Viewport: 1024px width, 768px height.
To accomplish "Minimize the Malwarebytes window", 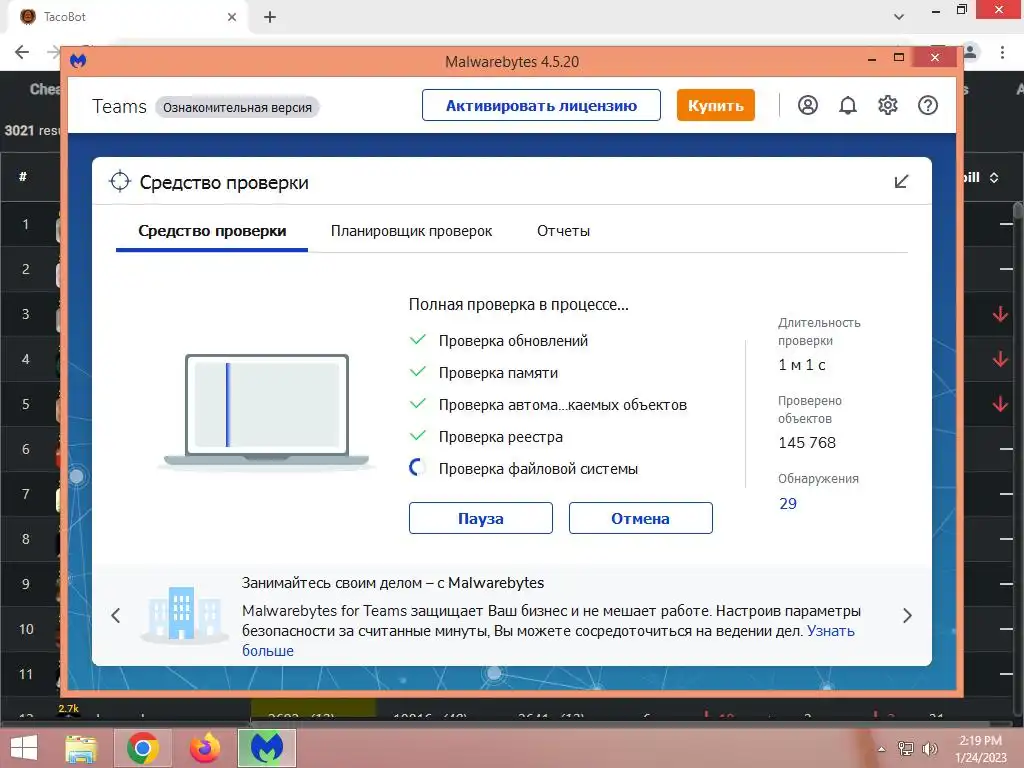I will click(872, 59).
